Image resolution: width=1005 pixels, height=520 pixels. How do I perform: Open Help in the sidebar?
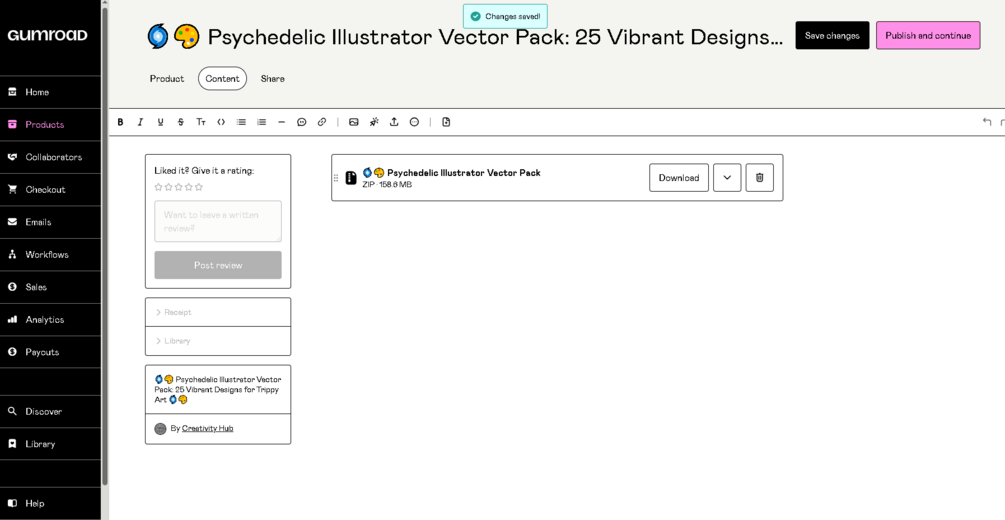(x=50, y=503)
